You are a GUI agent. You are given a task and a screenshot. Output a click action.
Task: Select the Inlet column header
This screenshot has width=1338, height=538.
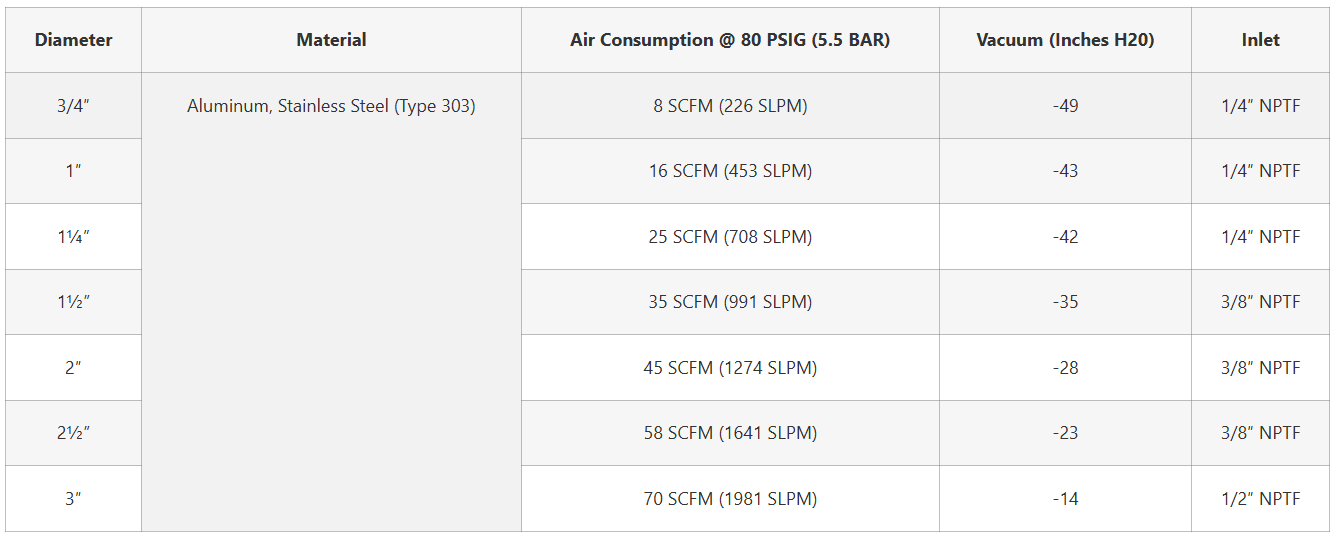1260,40
